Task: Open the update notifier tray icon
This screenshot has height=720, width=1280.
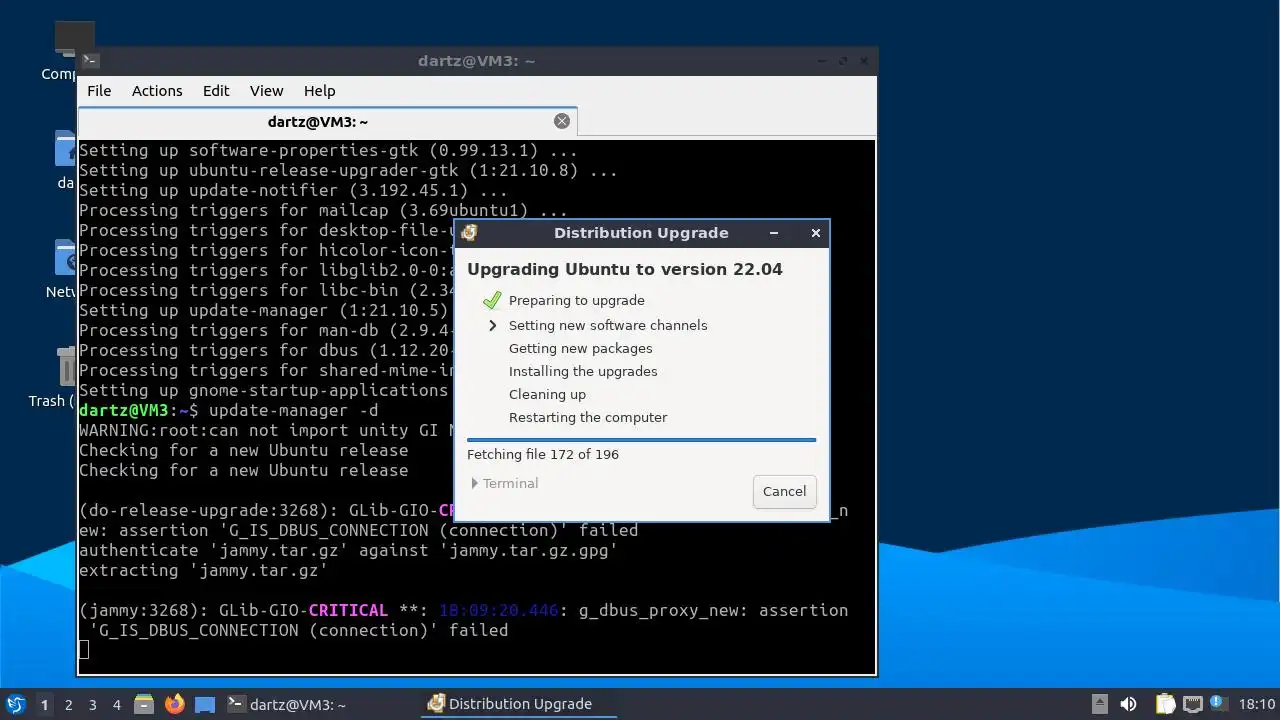Action: coord(1218,703)
